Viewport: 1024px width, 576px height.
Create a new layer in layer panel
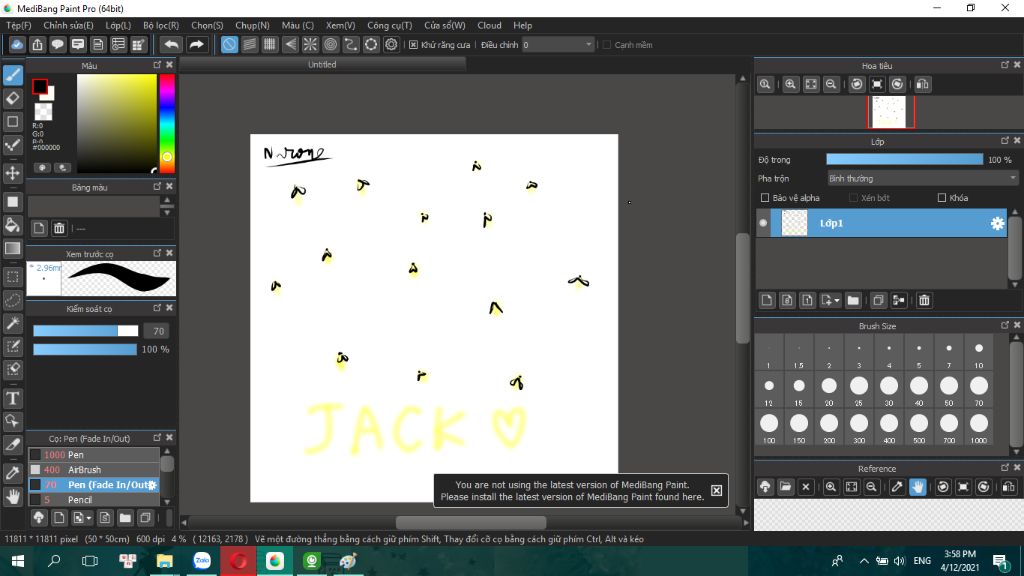767,300
